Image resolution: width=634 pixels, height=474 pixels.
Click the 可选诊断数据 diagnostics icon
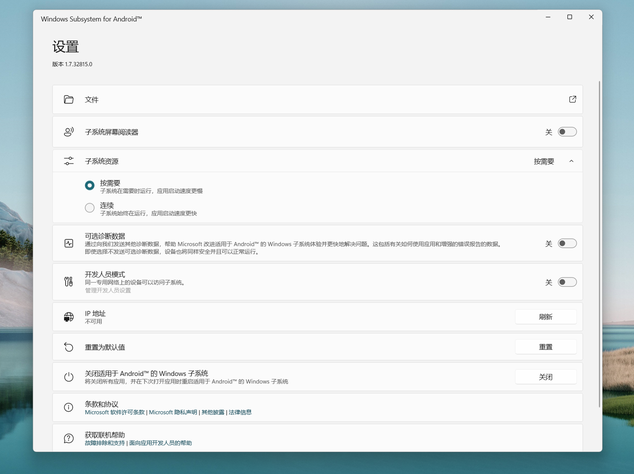click(x=69, y=243)
